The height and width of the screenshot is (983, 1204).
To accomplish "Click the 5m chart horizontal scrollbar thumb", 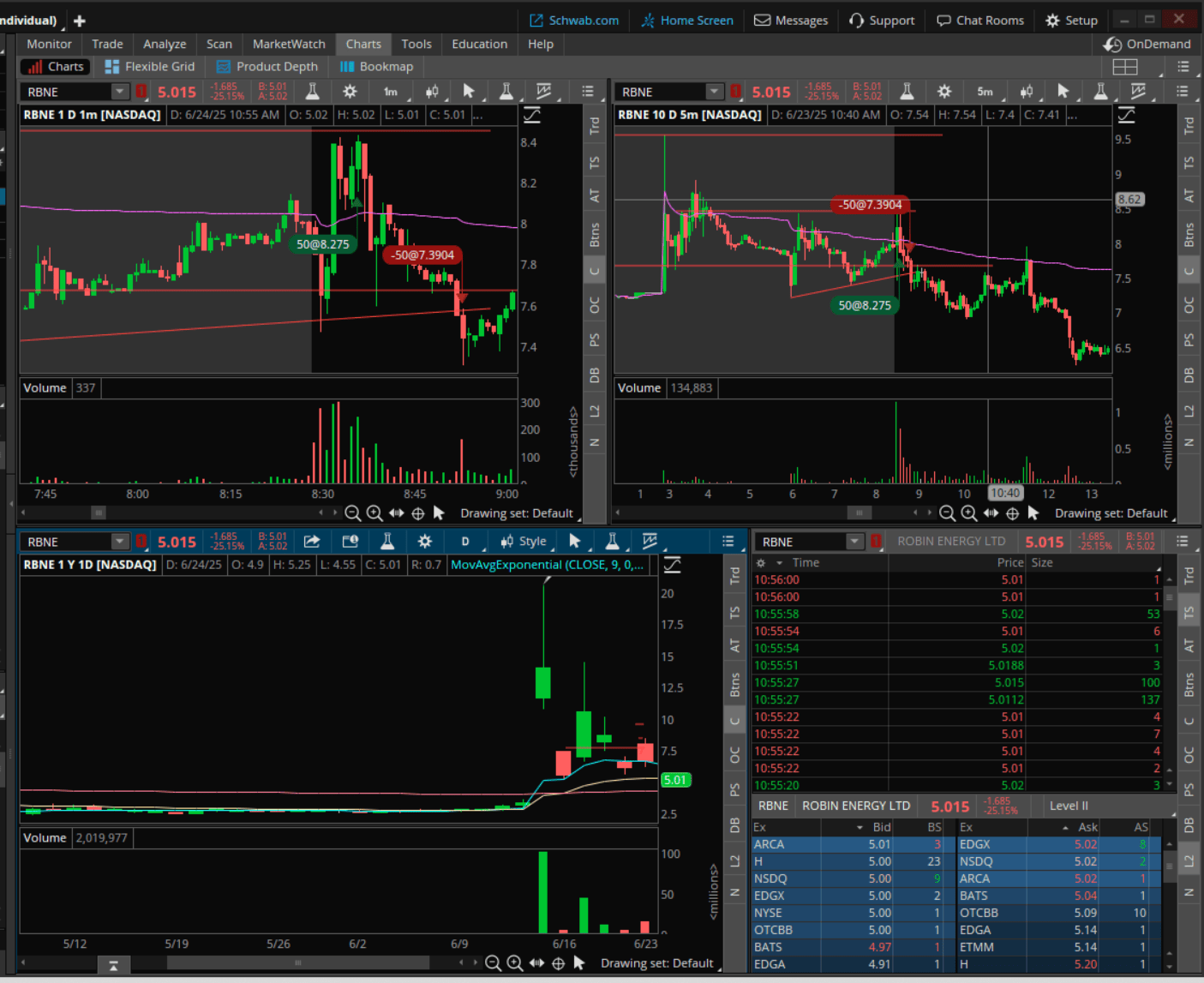I will [860, 512].
